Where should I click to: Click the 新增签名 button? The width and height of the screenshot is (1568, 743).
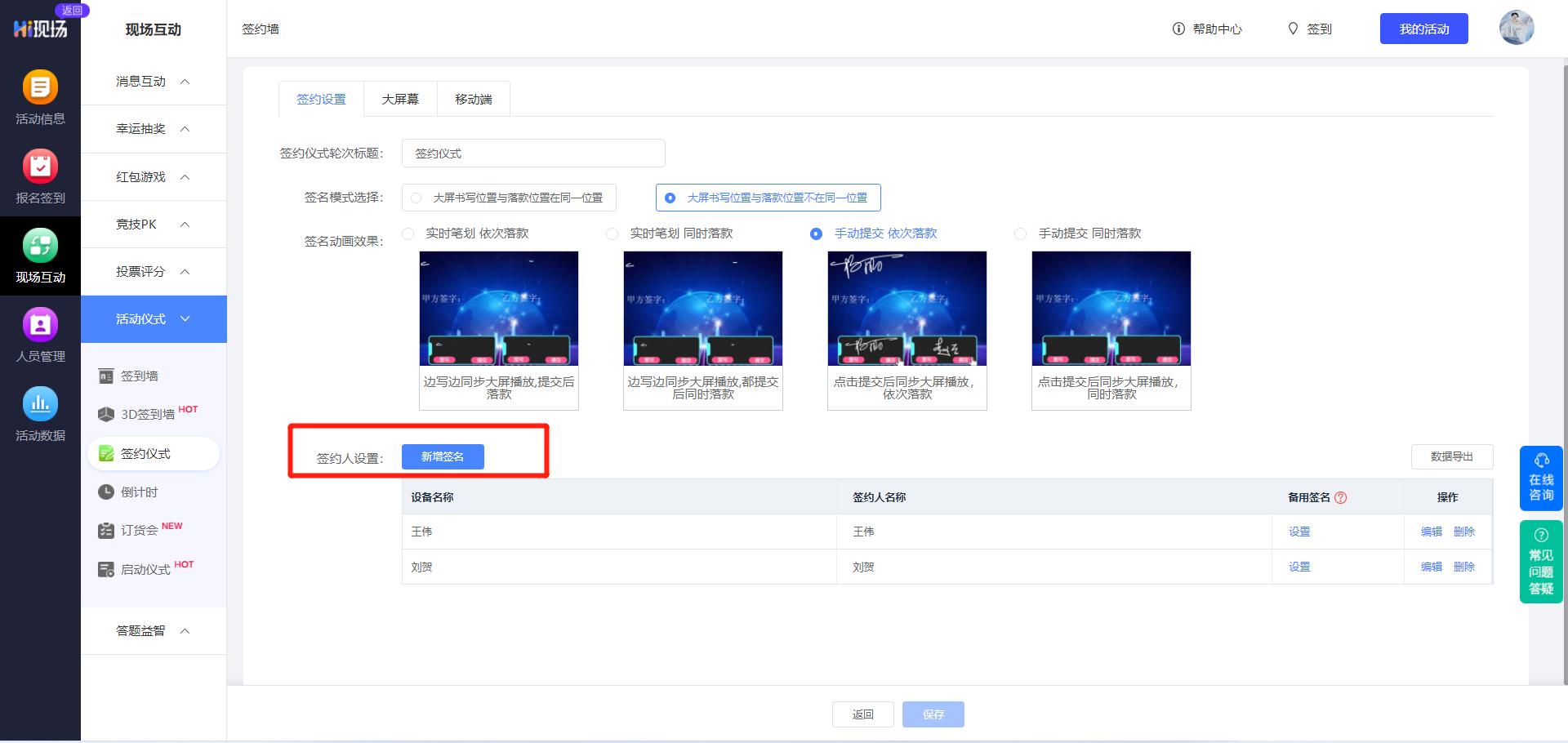click(443, 456)
